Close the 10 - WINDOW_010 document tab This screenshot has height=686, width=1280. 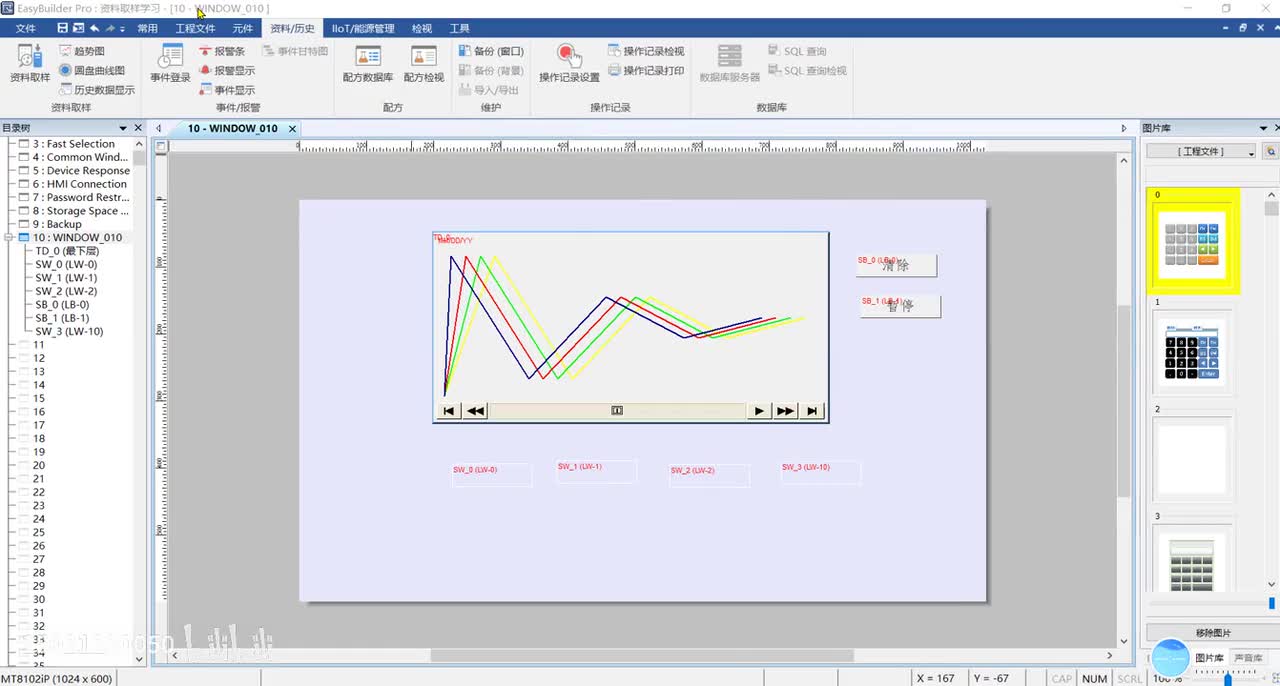click(292, 128)
